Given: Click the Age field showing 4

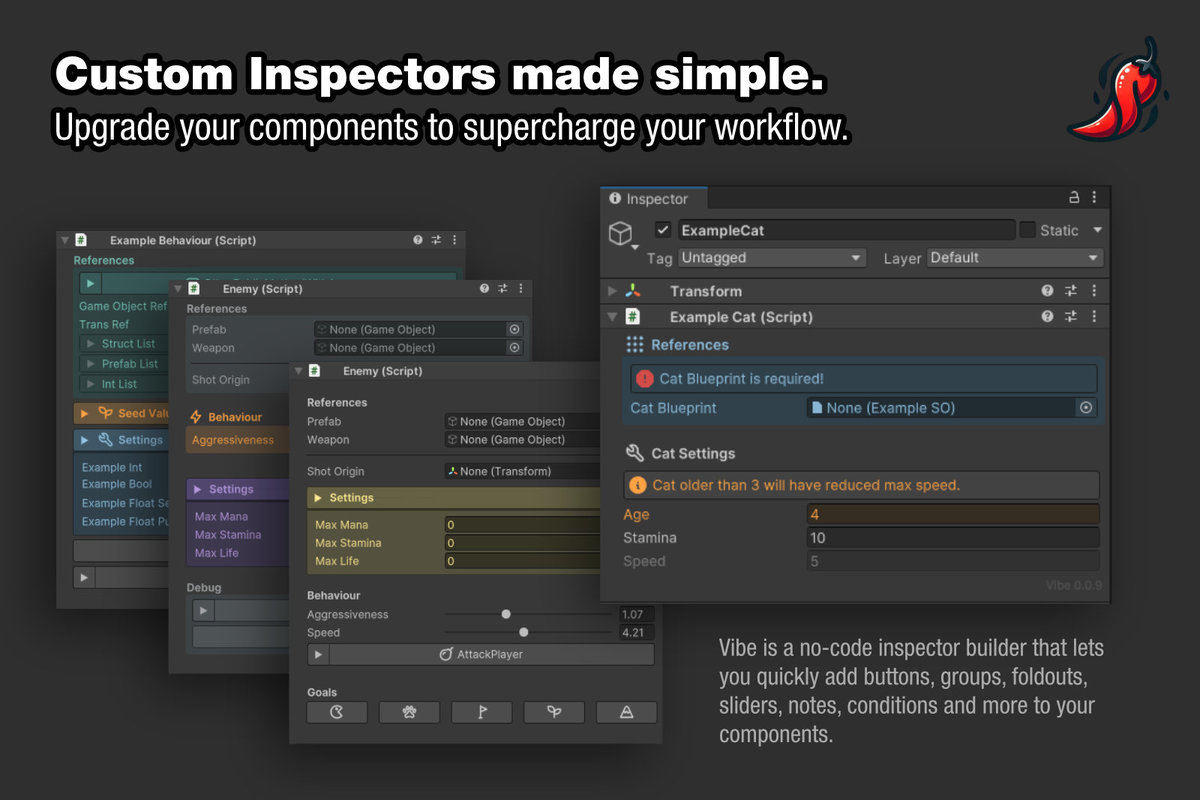Looking at the screenshot, I should pyautogui.click(x=953, y=514).
